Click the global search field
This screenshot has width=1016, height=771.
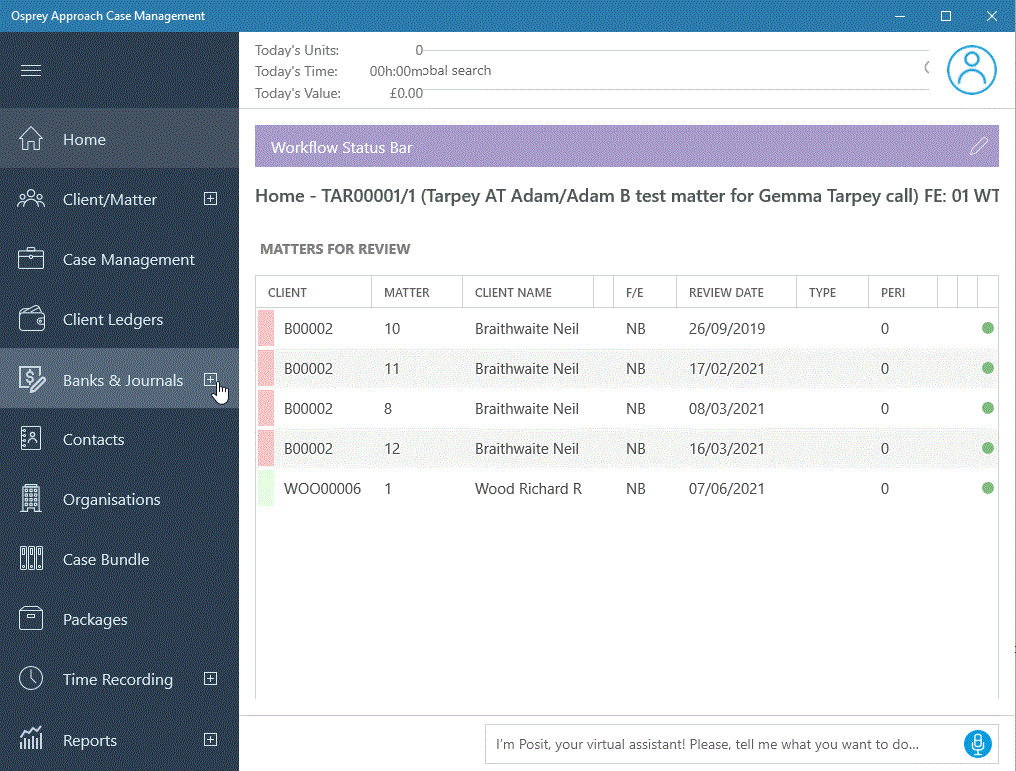point(674,70)
